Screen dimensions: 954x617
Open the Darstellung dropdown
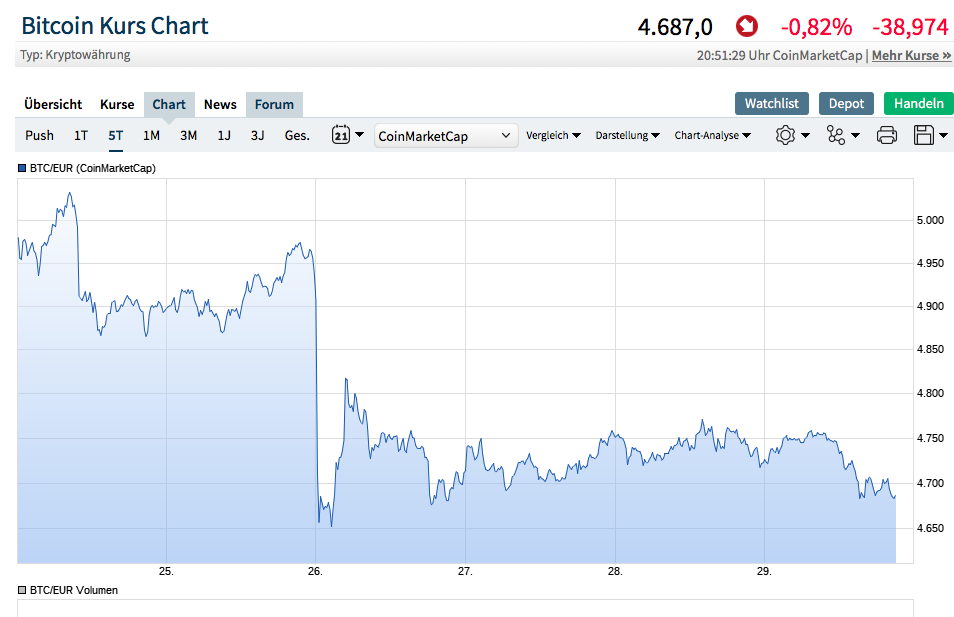(627, 135)
